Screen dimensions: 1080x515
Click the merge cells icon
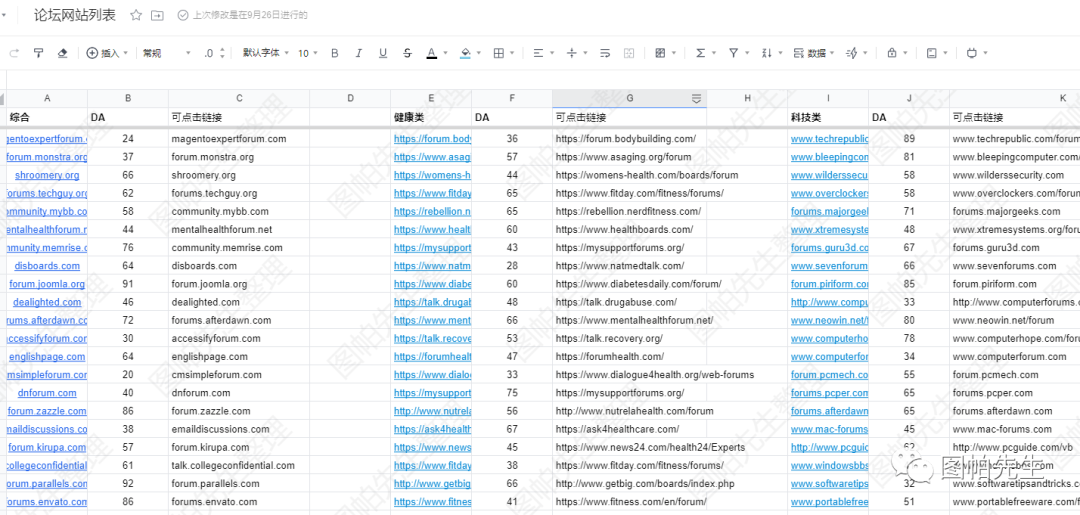coord(628,53)
